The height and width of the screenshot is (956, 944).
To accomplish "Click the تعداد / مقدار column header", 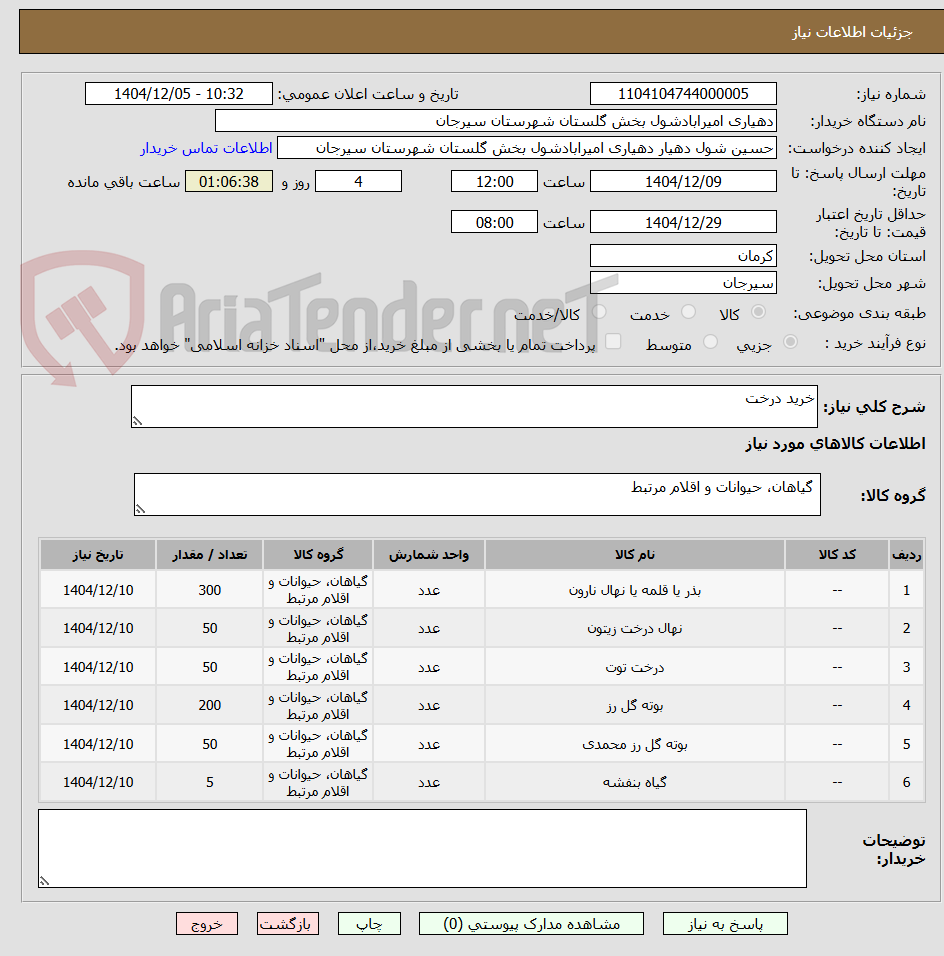I will click(209, 554).
